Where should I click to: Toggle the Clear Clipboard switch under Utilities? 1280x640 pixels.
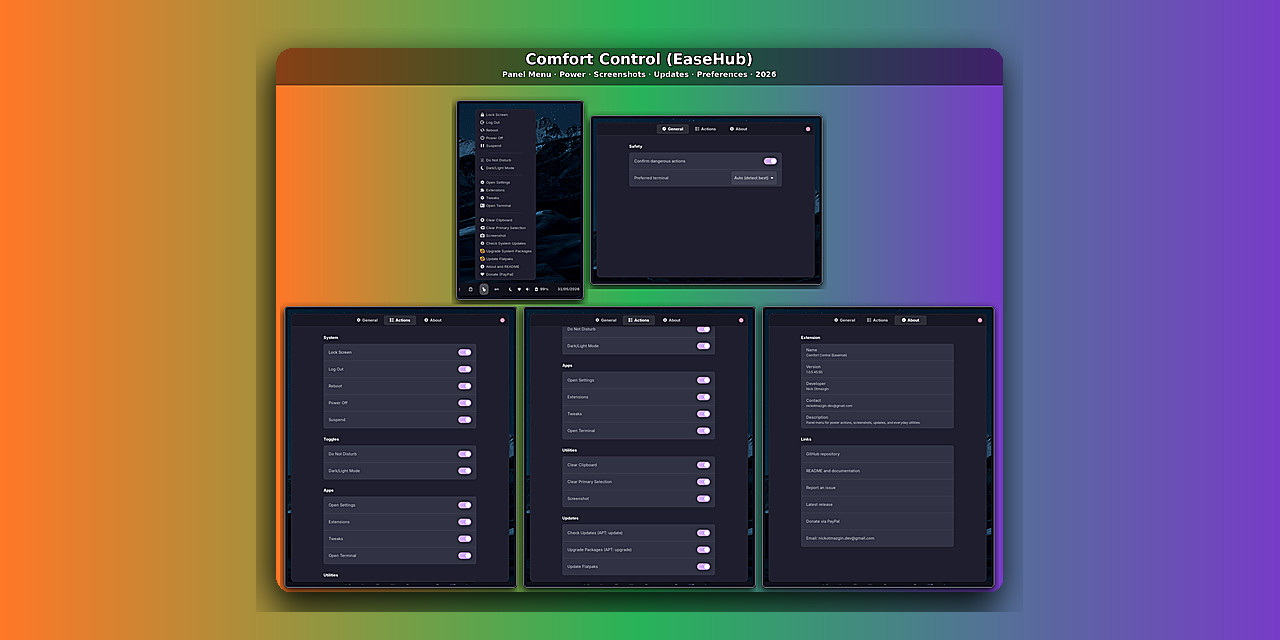point(703,465)
